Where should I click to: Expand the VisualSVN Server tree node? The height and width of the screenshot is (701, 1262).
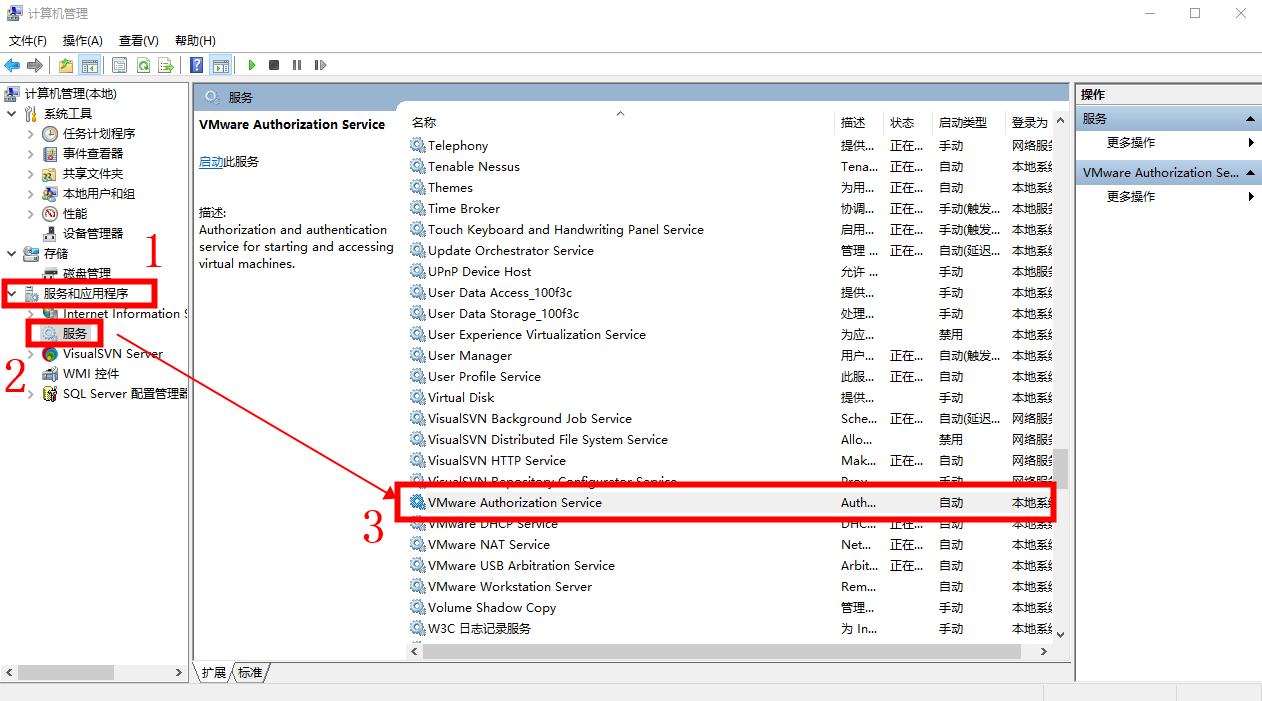click(x=31, y=352)
